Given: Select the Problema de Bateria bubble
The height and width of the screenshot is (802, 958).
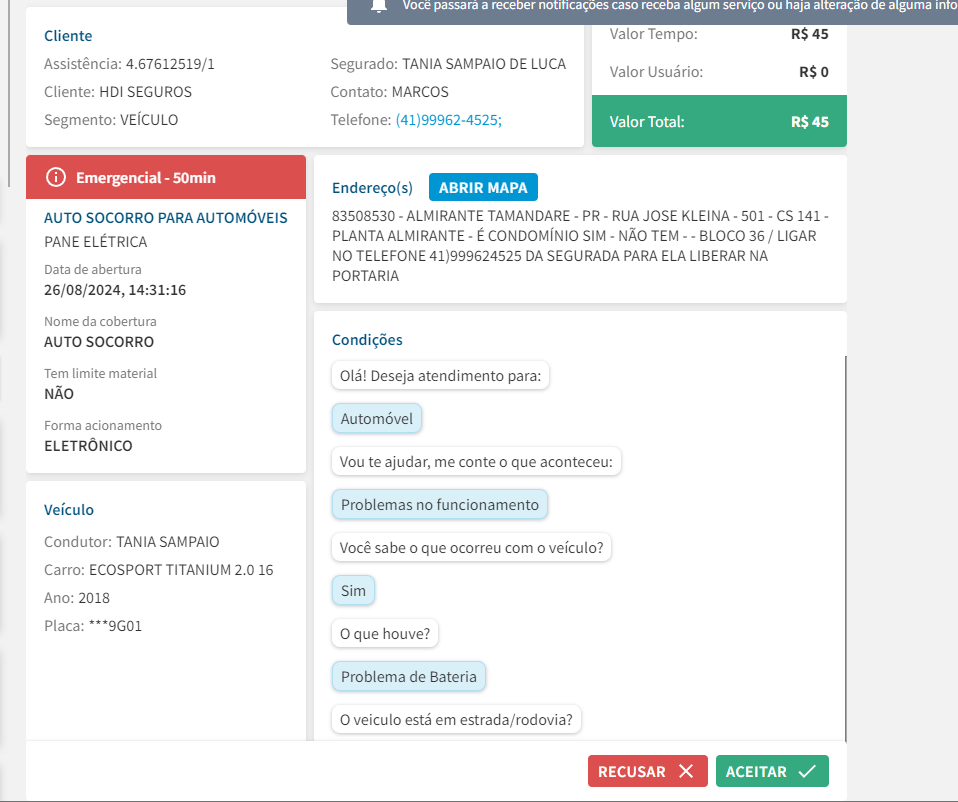Looking at the screenshot, I should coord(409,677).
